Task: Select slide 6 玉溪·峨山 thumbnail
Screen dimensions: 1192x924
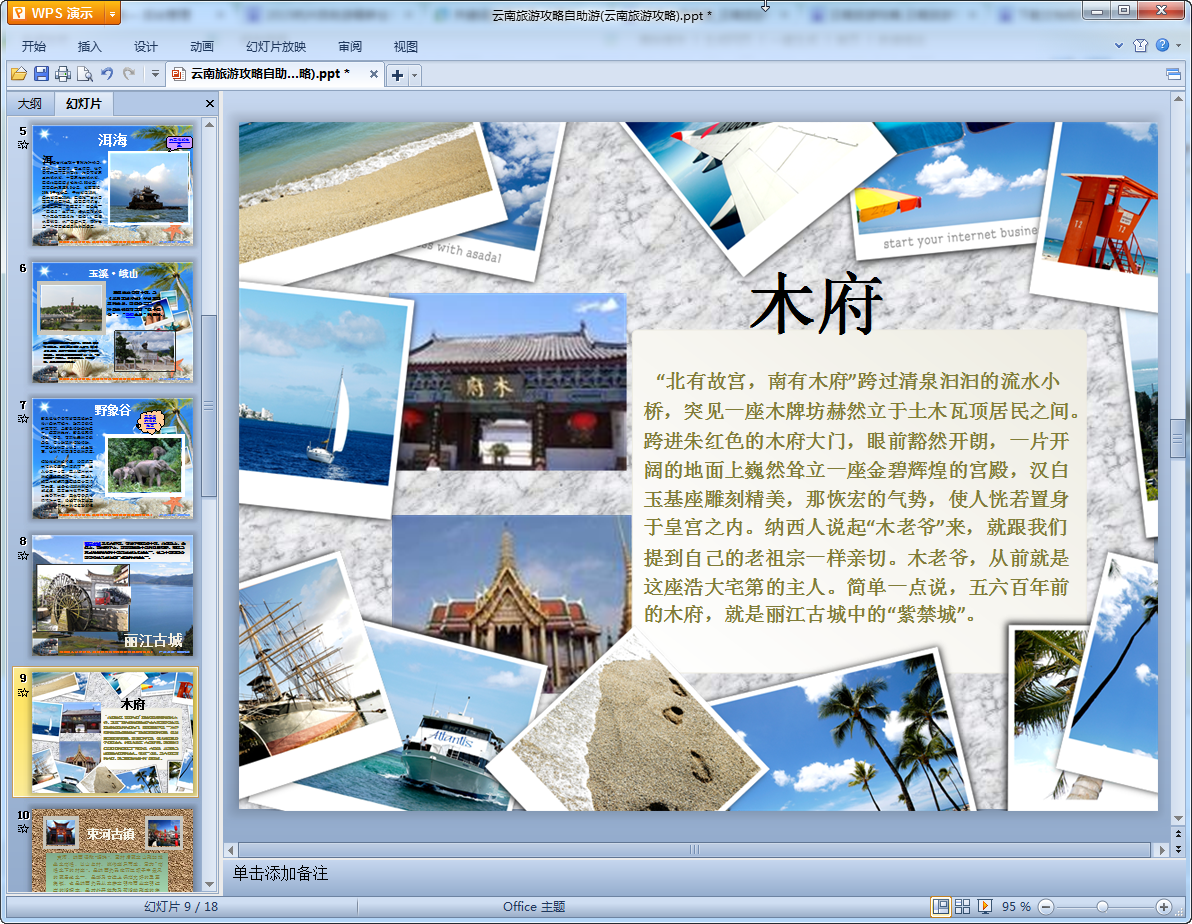Action: click(x=113, y=322)
